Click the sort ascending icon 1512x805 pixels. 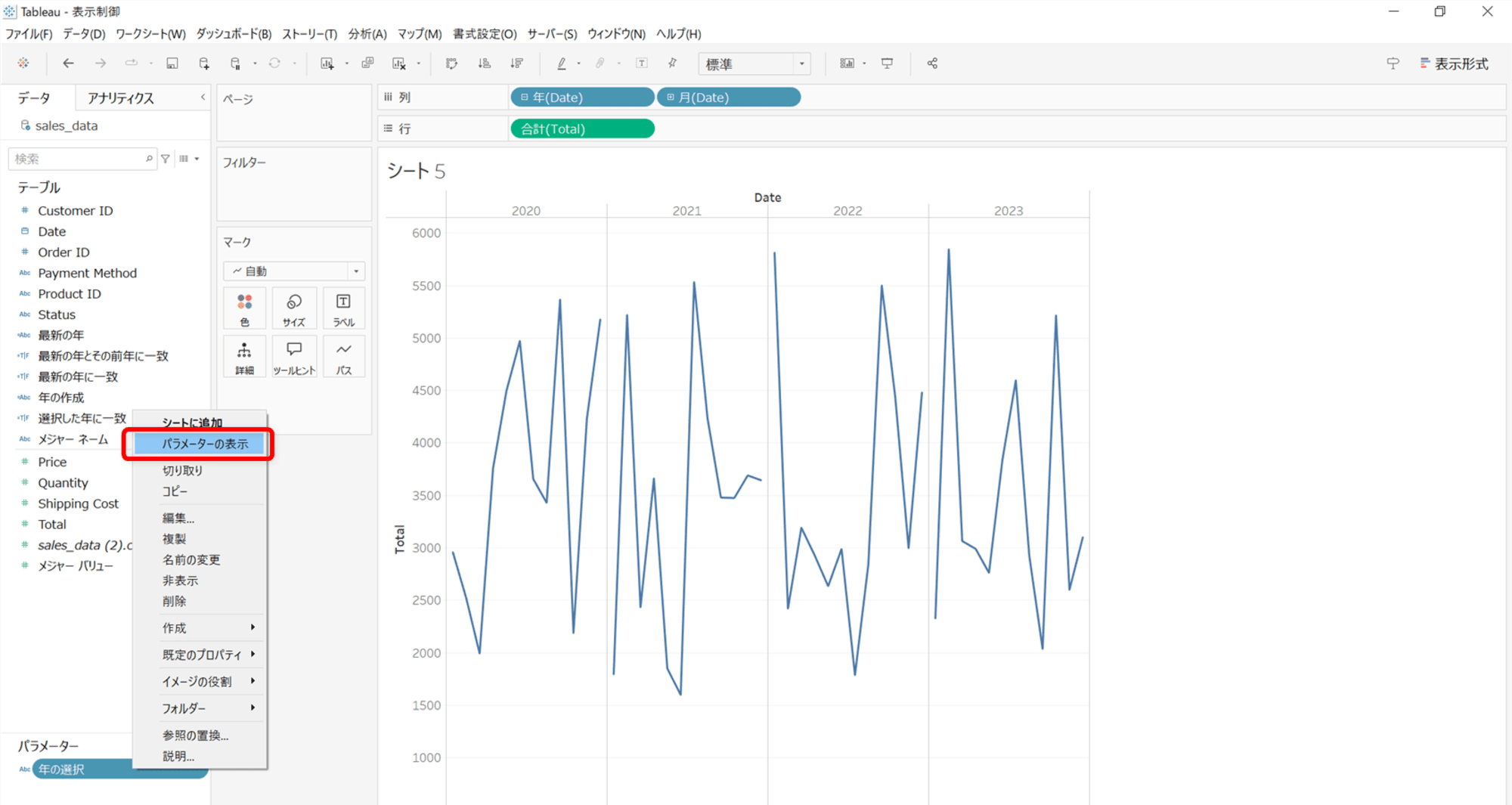[485, 63]
